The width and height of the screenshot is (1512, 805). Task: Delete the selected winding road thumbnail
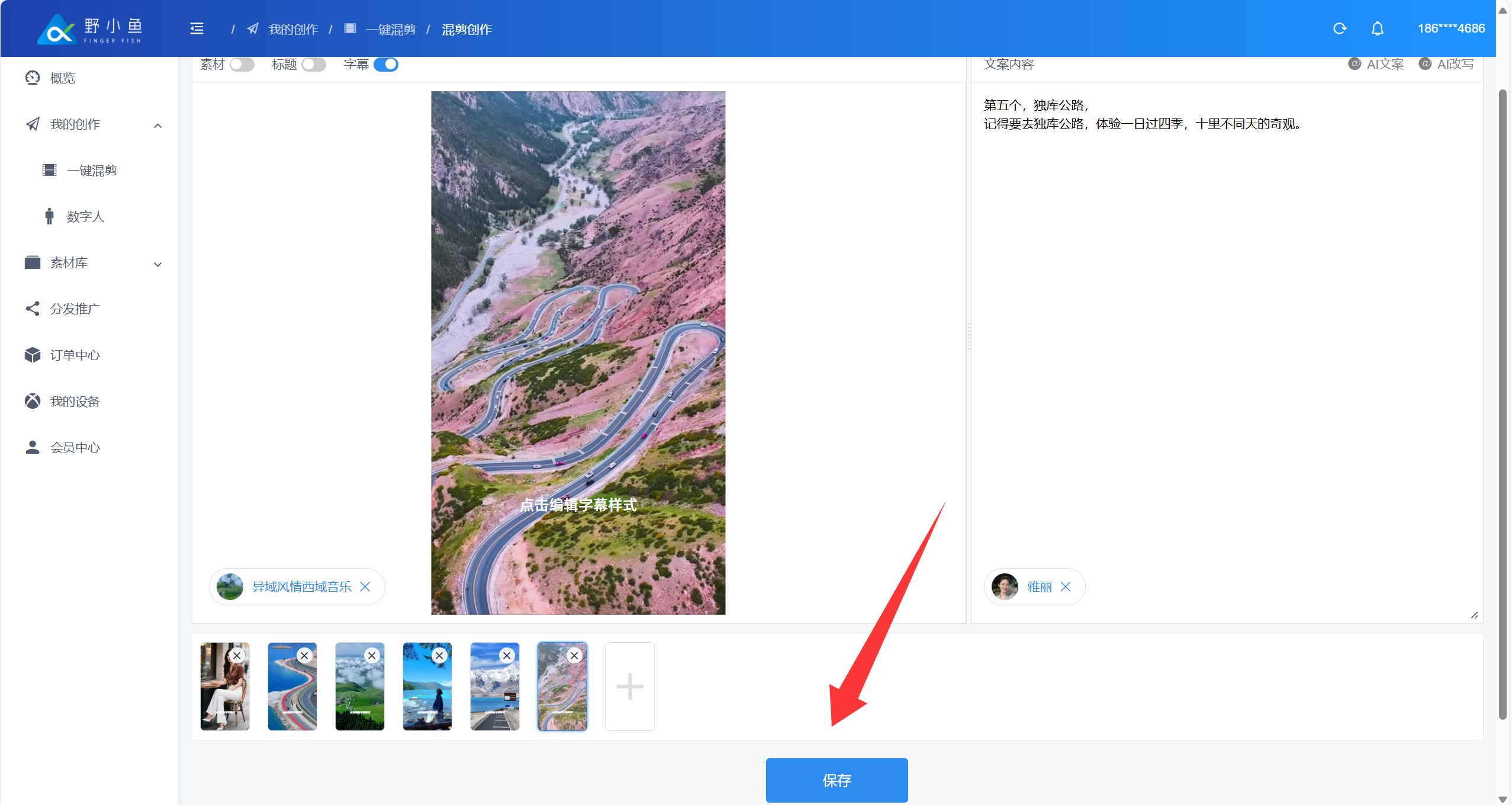[574, 655]
